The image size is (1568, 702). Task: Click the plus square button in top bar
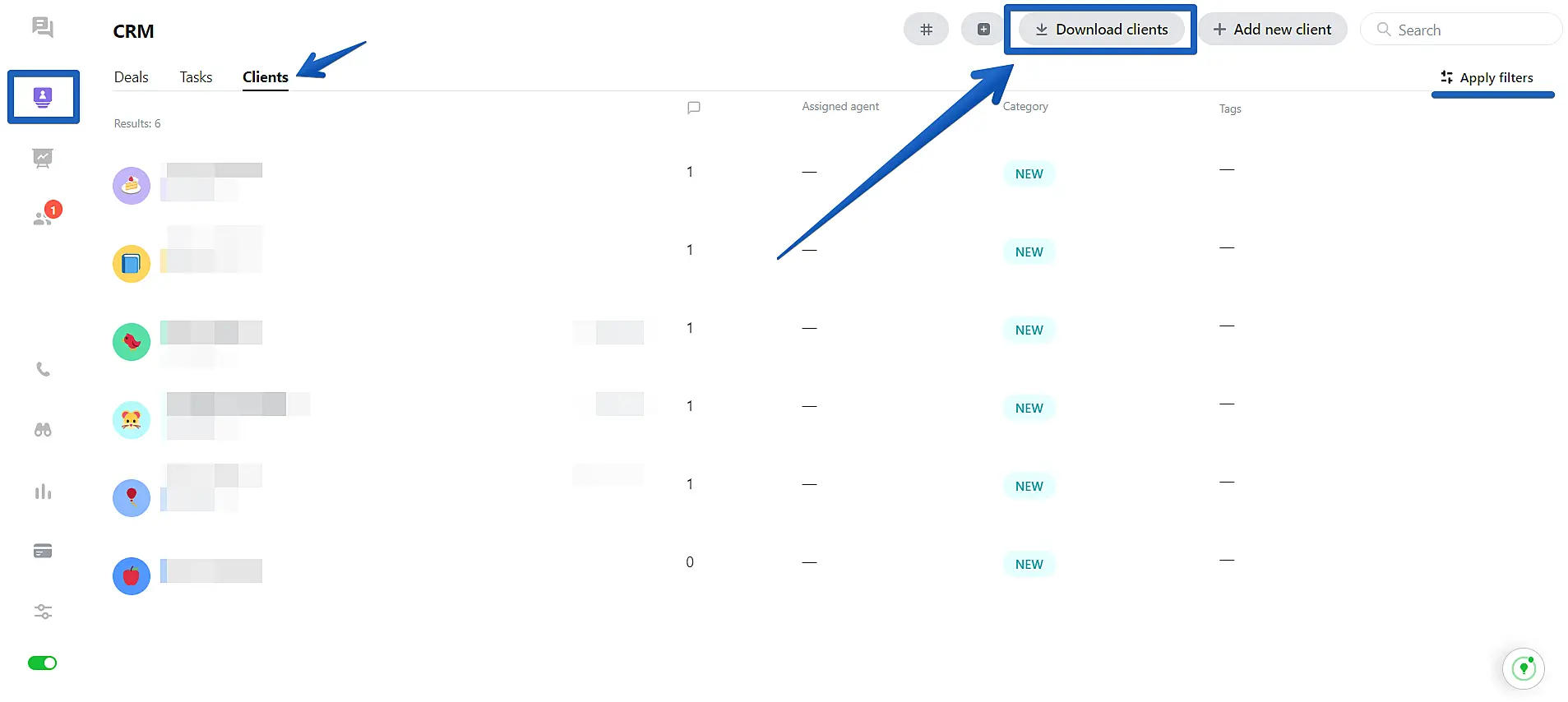tap(983, 30)
